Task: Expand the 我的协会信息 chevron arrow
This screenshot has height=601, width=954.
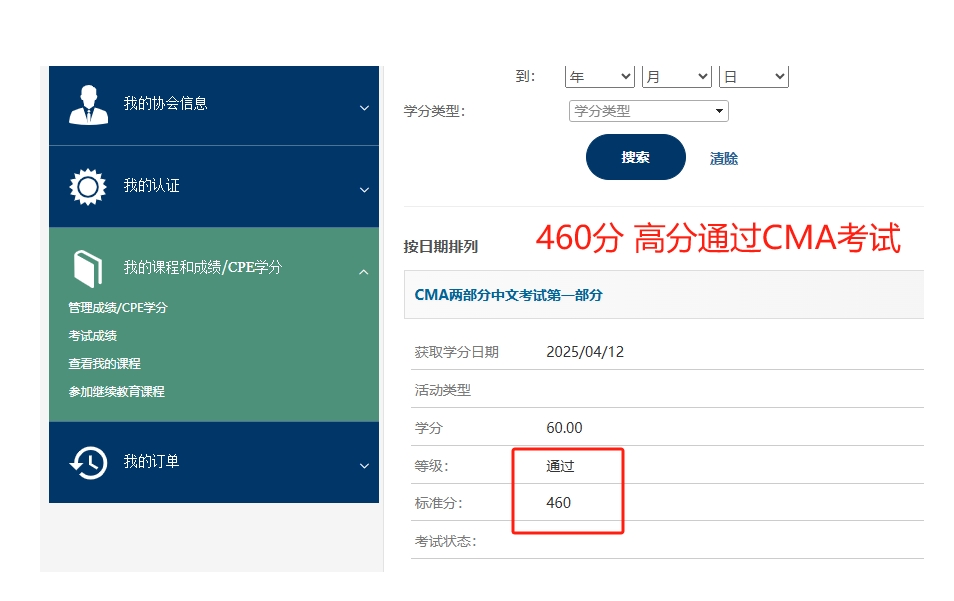Action: tap(364, 107)
